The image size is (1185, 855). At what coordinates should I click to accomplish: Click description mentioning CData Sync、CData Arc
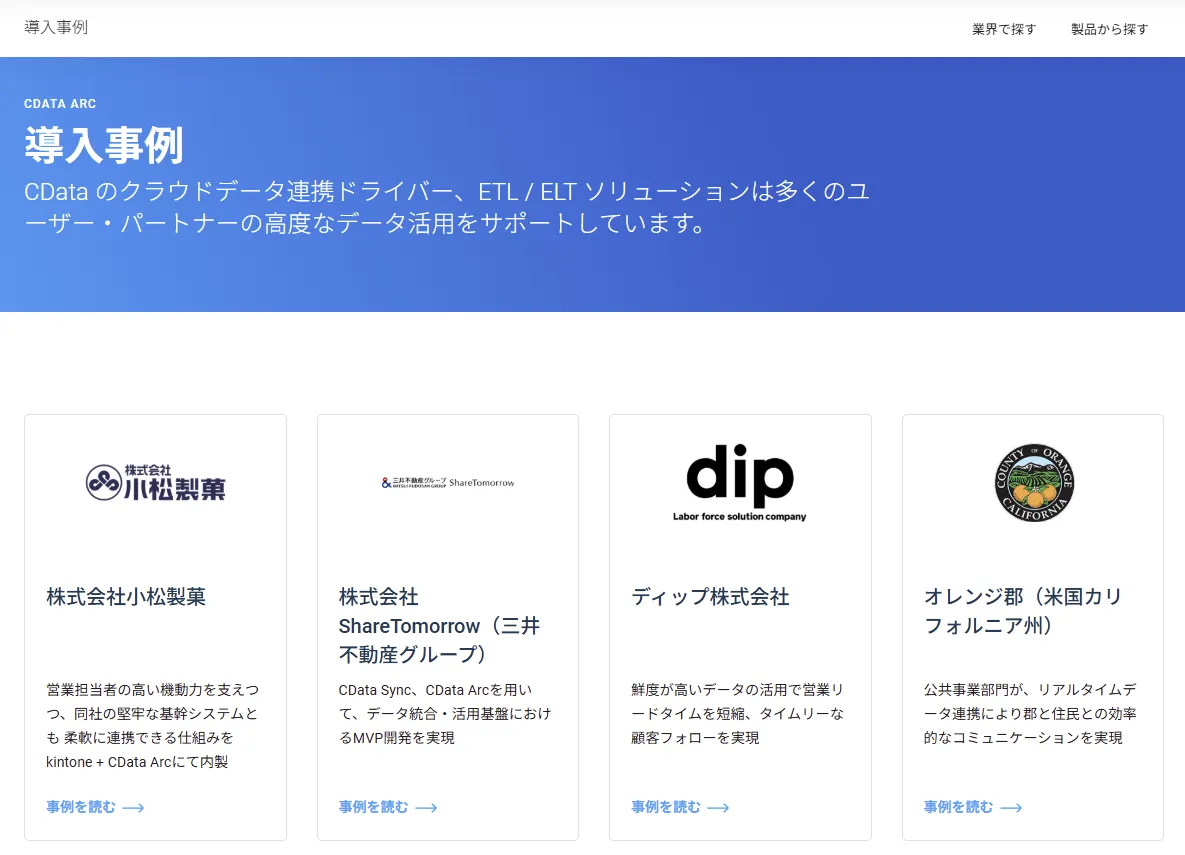point(445,714)
